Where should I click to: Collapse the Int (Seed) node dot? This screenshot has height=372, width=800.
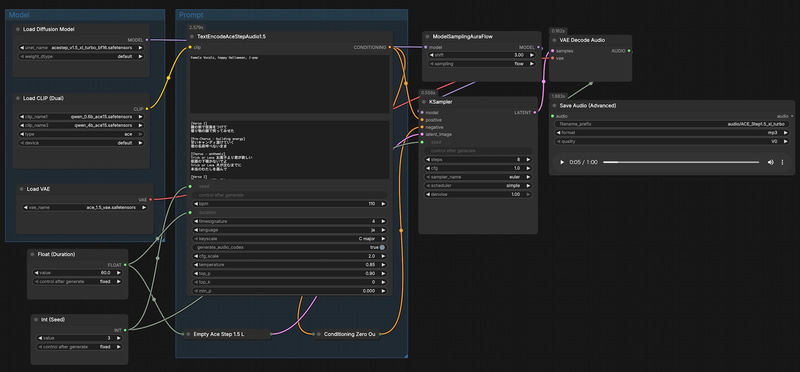pos(36,319)
